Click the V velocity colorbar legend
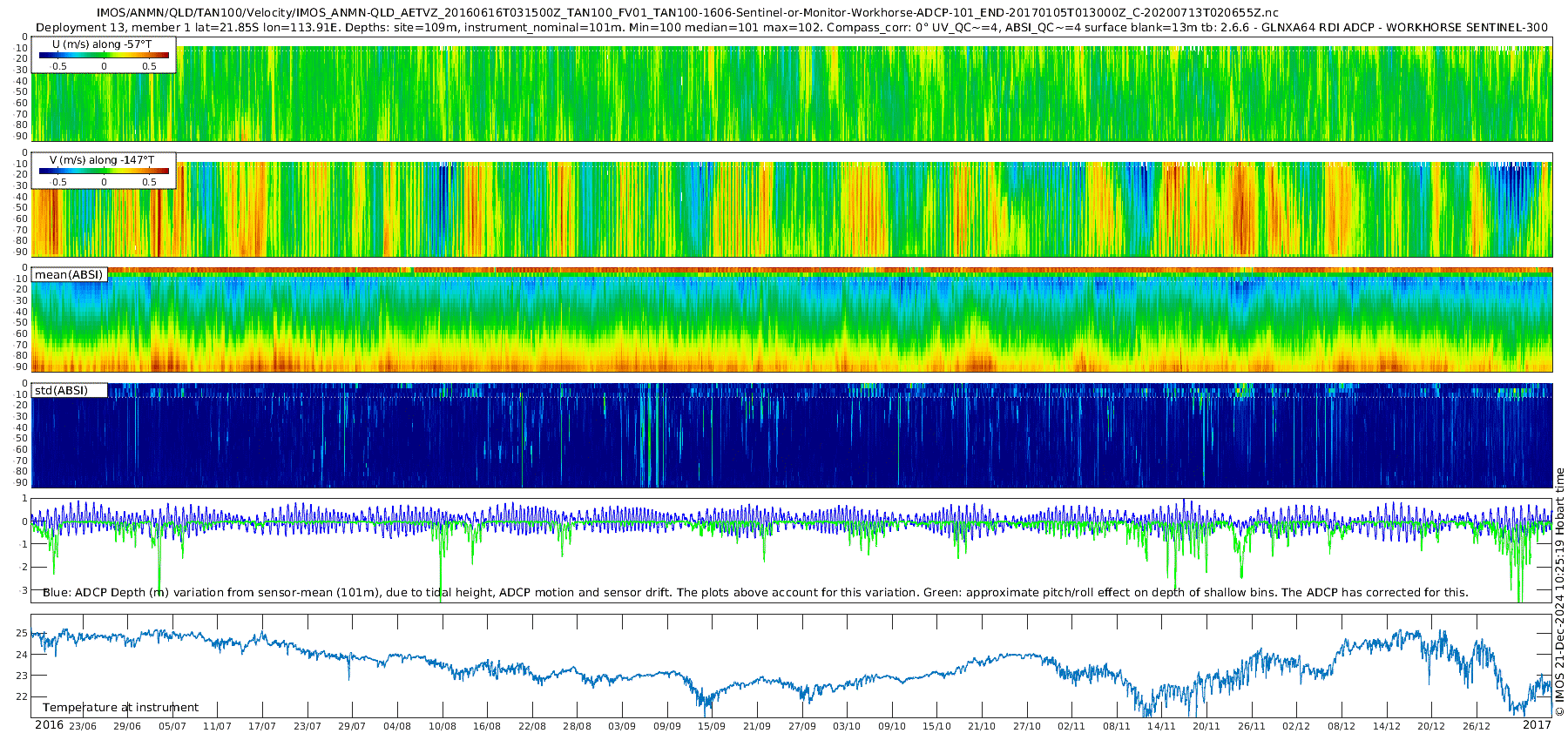Image resolution: width=1568 pixels, height=740 pixels. tap(104, 172)
